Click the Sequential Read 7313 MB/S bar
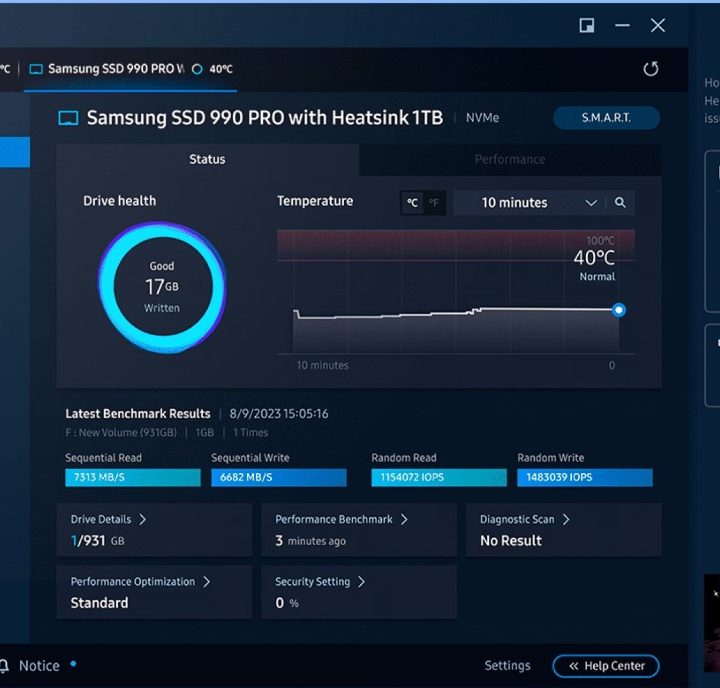720x688 pixels. 133,477
